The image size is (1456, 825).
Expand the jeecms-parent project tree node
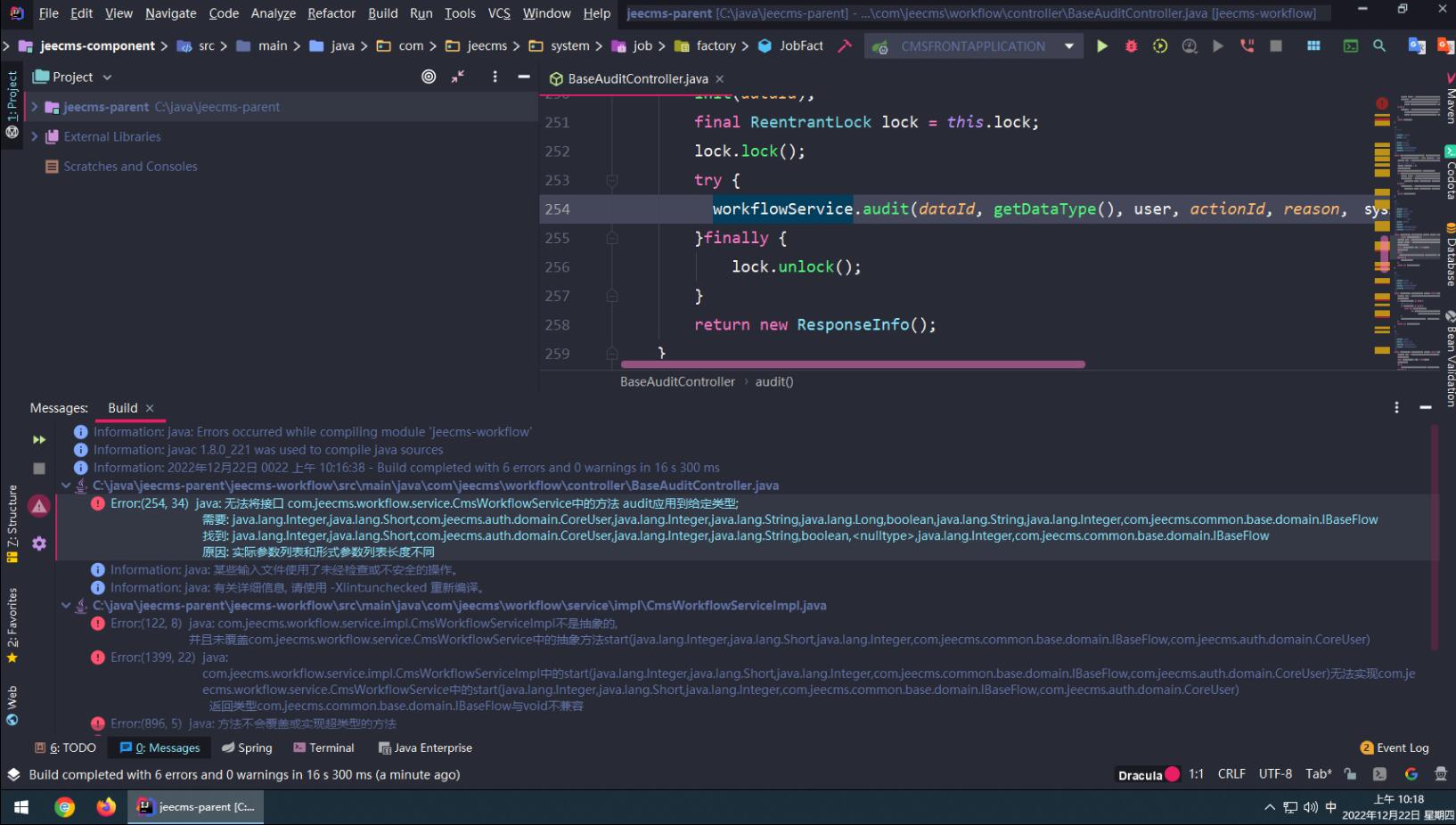[35, 107]
